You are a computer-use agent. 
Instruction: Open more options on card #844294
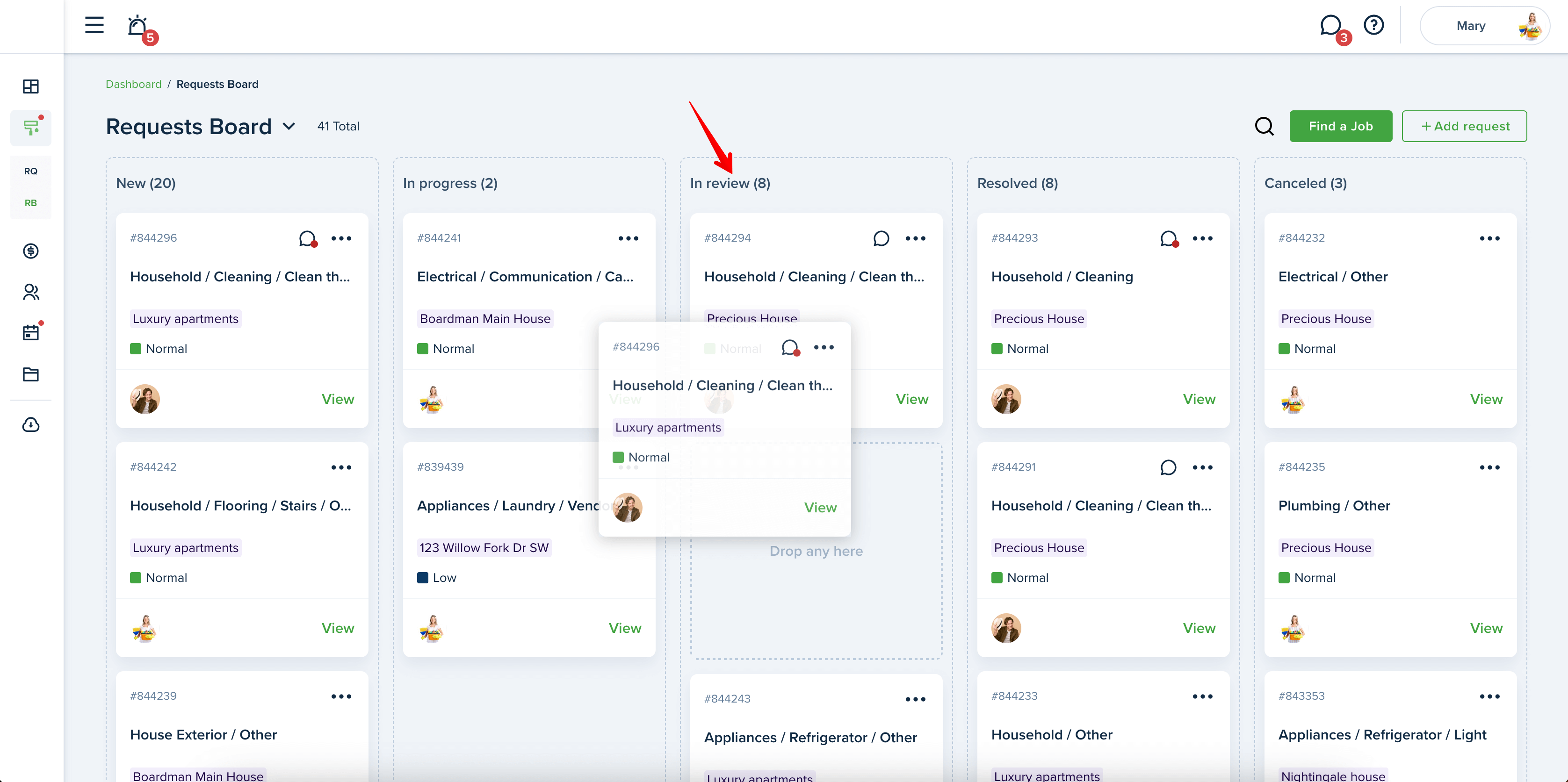(916, 238)
